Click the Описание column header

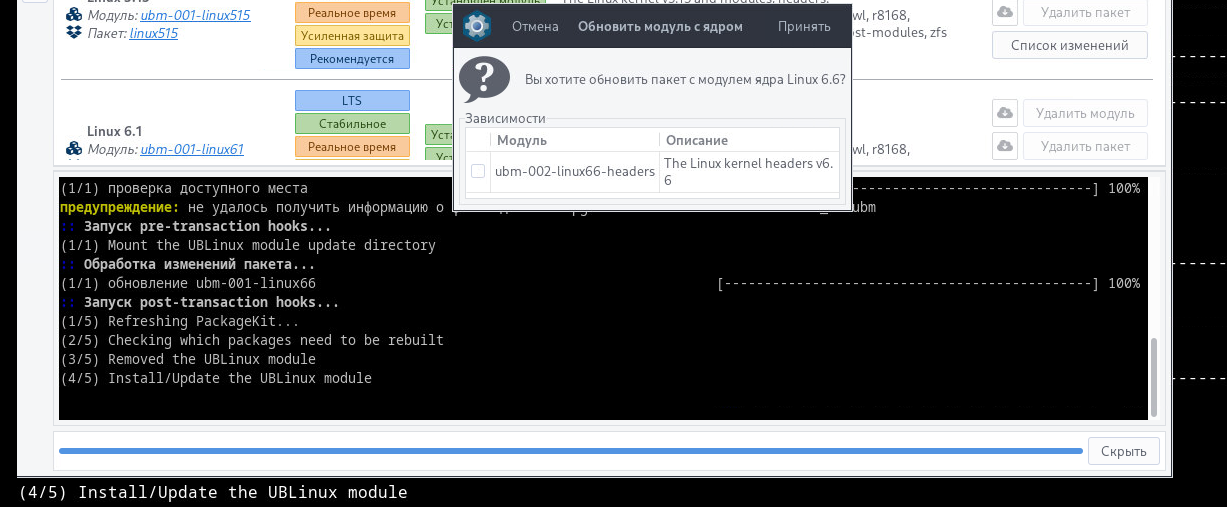pos(750,140)
